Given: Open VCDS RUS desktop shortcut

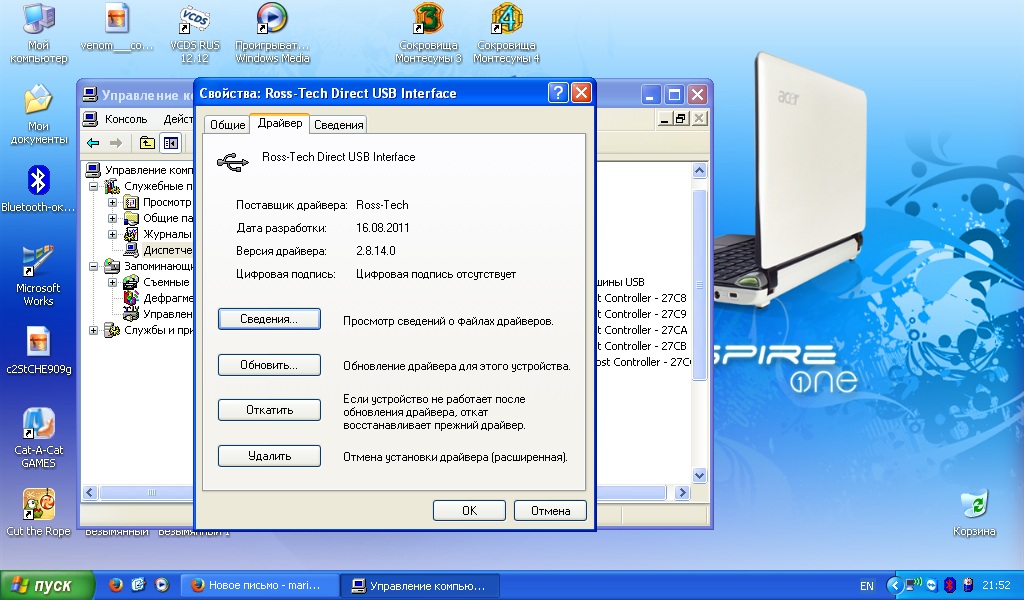Looking at the screenshot, I should tap(194, 20).
